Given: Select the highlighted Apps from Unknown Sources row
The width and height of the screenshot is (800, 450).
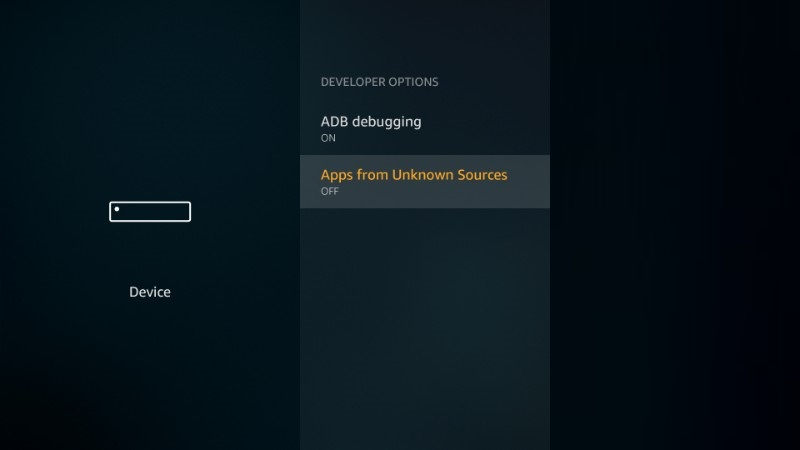Looking at the screenshot, I should tap(425, 182).
